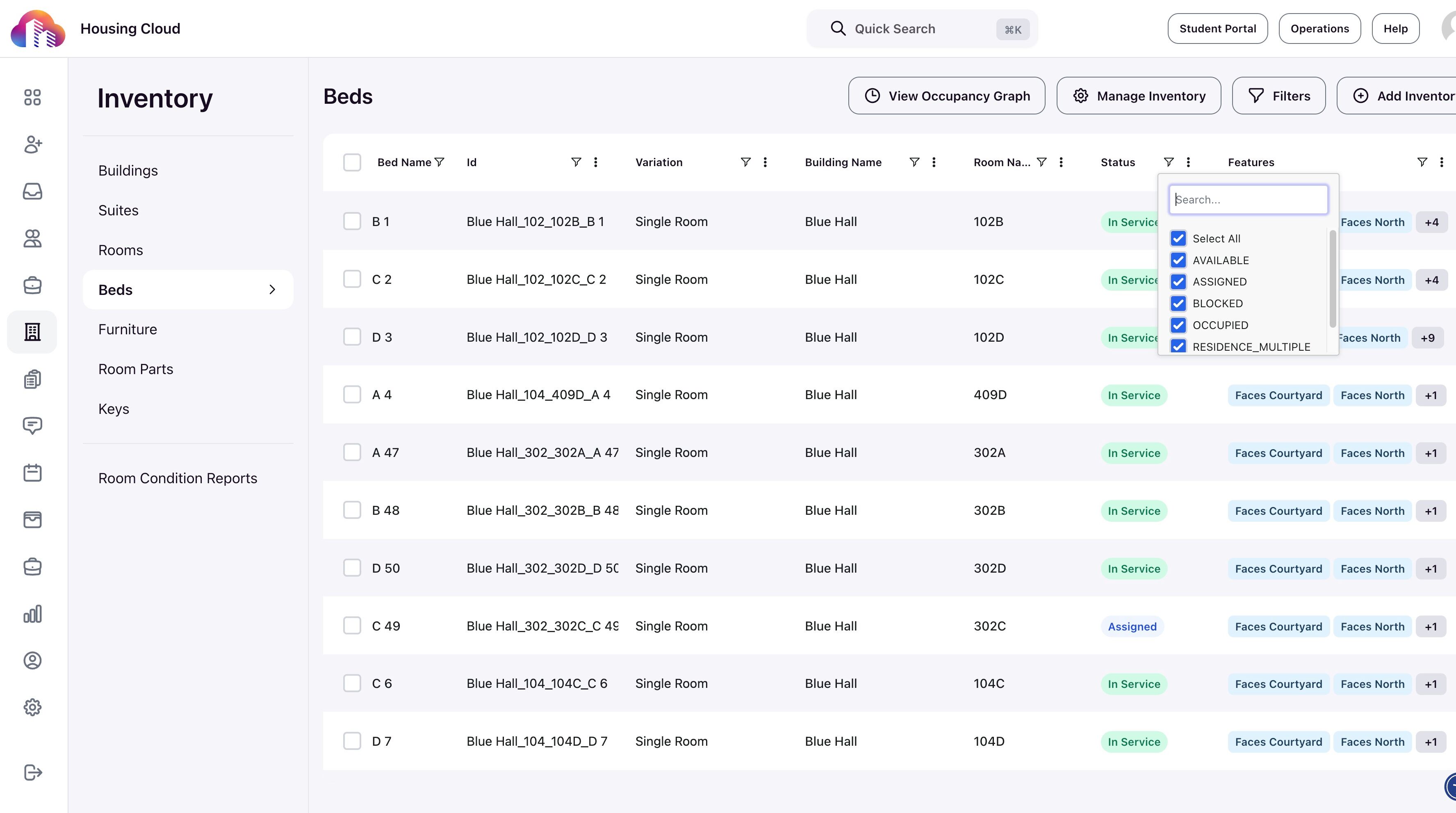This screenshot has width=1456, height=813.
Task: Click the logout icon at sidebar bottom
Action: (x=32, y=772)
